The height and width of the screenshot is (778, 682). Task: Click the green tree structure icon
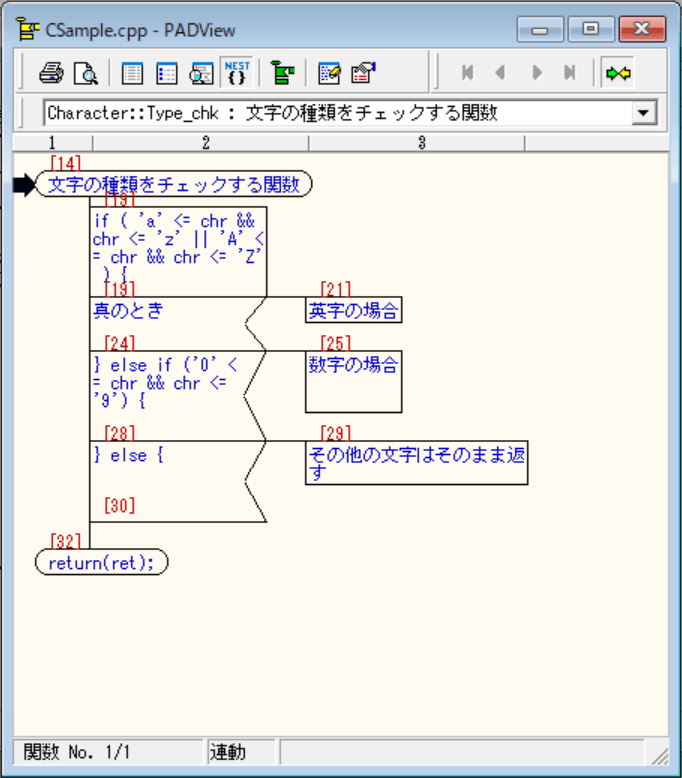(x=282, y=73)
